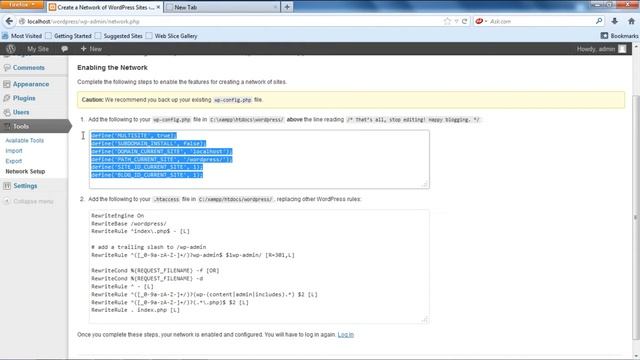This screenshot has width=640, height=360.
Task: Click the Ask.com search field
Action: point(541,21)
